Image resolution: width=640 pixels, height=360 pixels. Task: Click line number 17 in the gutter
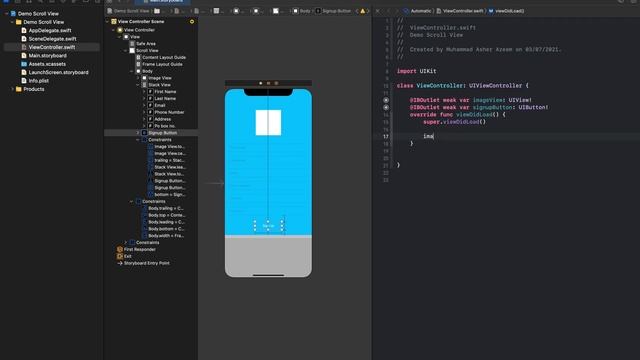[386, 136]
